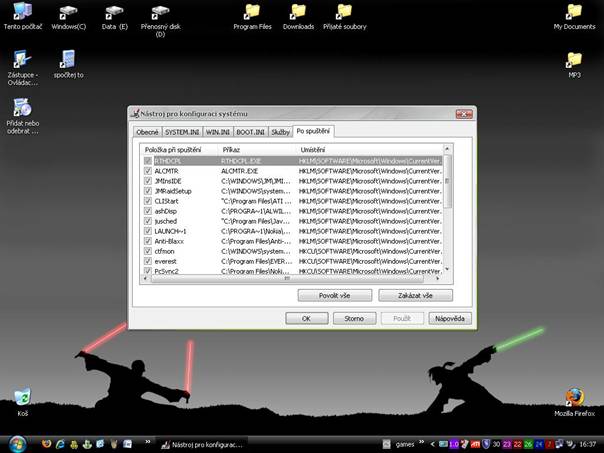
Task: Click the green 26 temperature tray icon
Action: (x=528, y=444)
